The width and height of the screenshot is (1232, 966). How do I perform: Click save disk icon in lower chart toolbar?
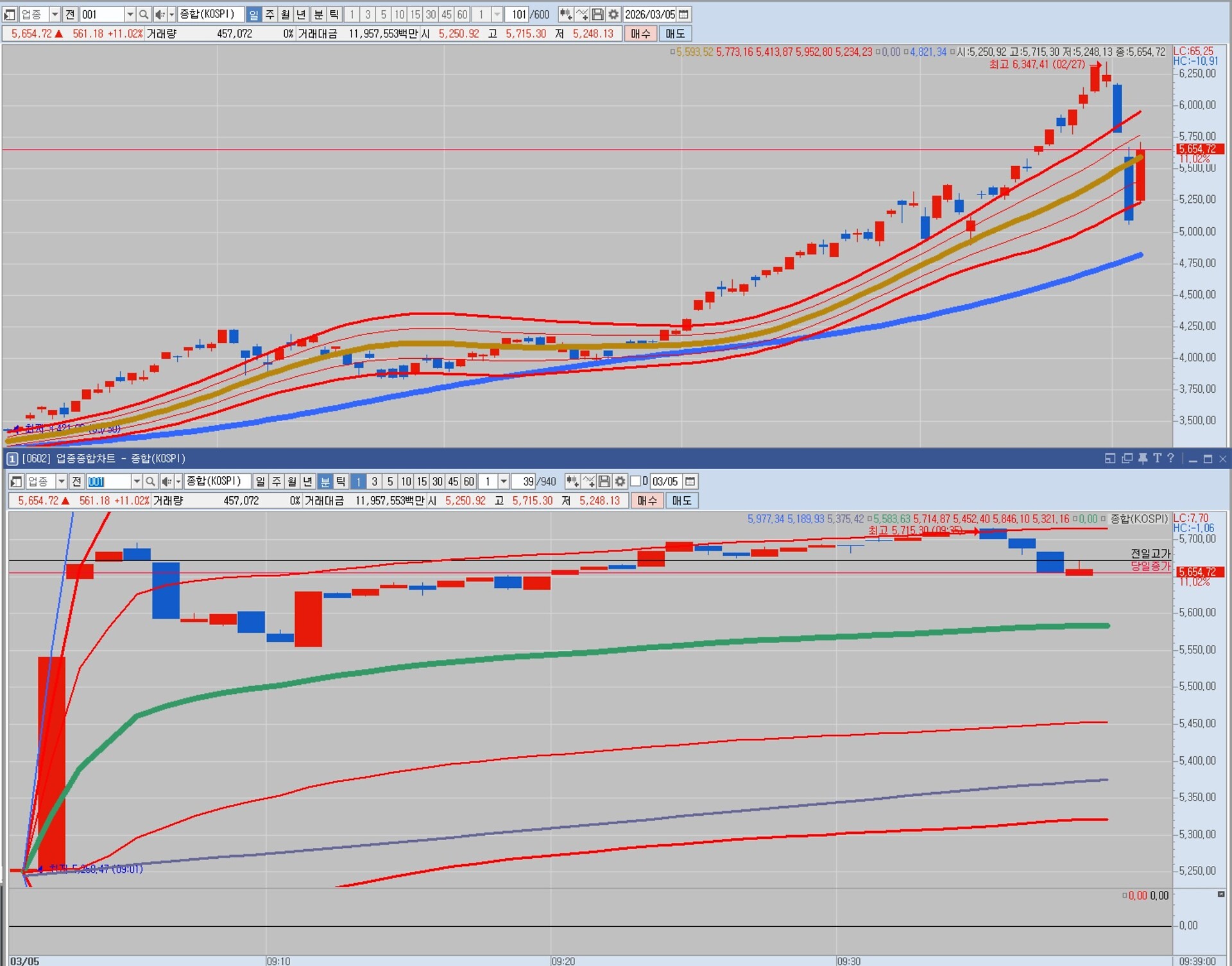coord(604,481)
